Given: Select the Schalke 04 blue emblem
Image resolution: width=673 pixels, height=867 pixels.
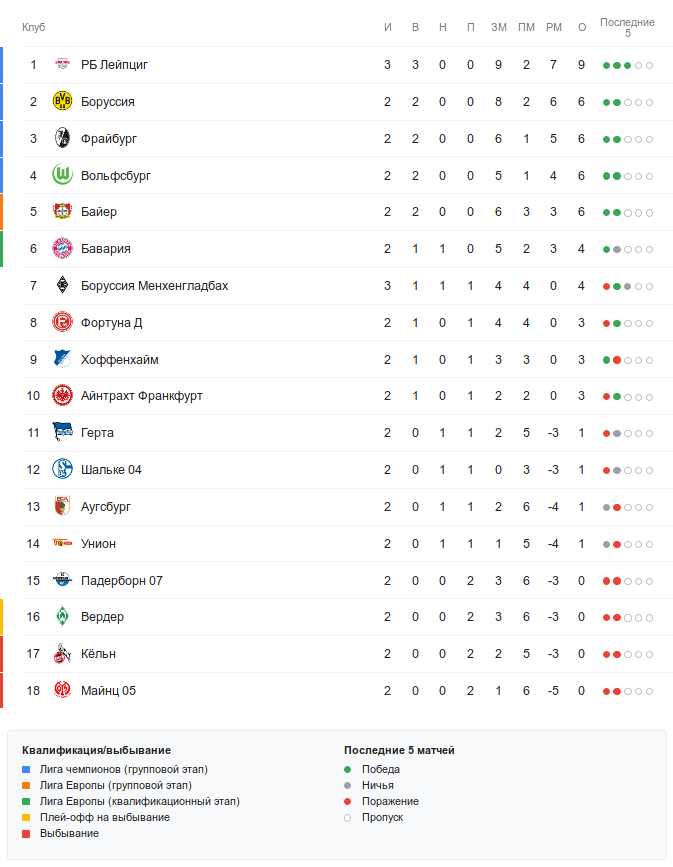Looking at the screenshot, I should 63,470.
